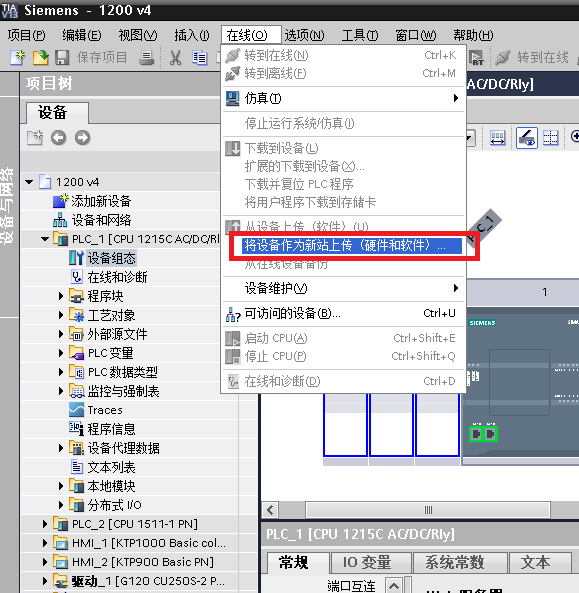The image size is (579, 593).
Task: Click the Copy toolbar icon
Action: click(199, 57)
